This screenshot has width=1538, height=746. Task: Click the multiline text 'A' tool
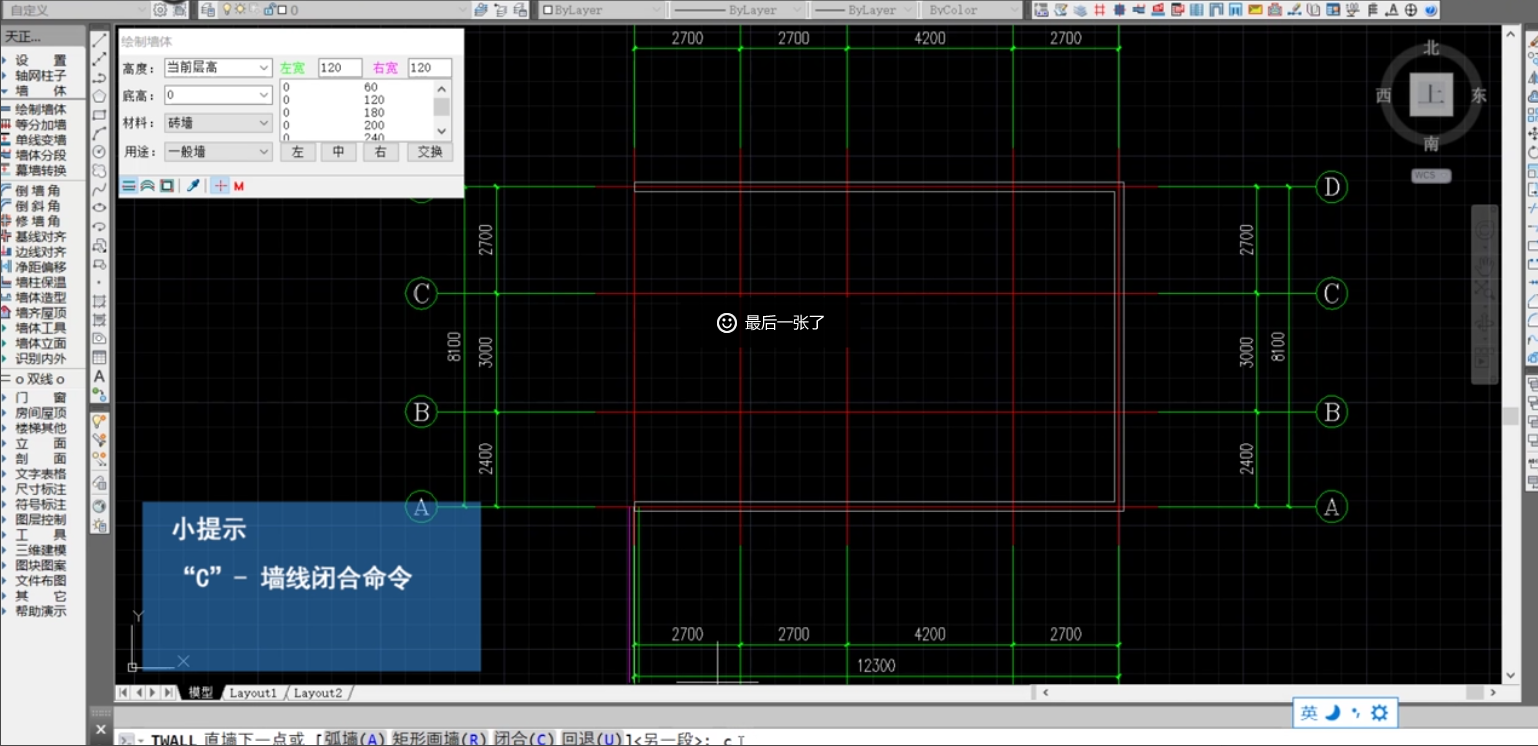pyautogui.click(x=99, y=376)
